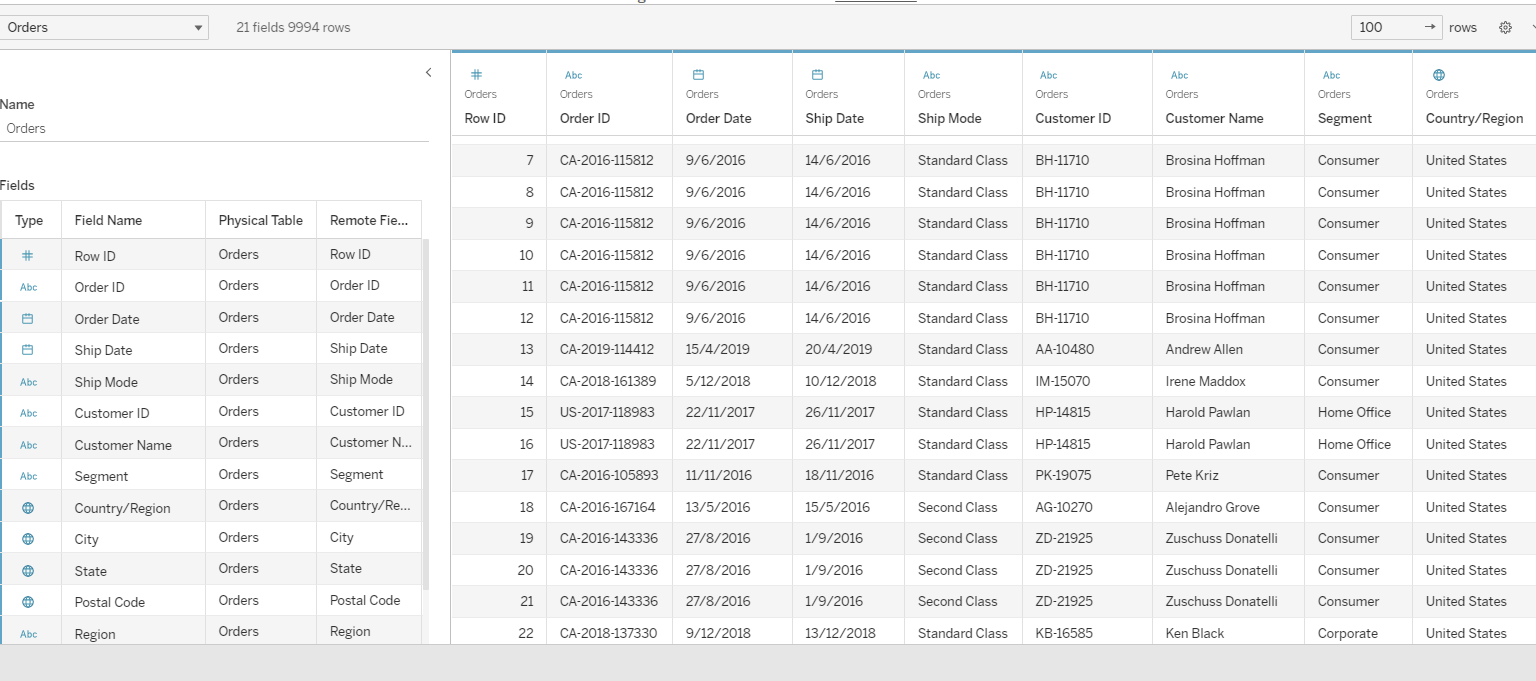Click the Ship Mode column header in grid
Screen dimensions: 1536x681
[949, 118]
